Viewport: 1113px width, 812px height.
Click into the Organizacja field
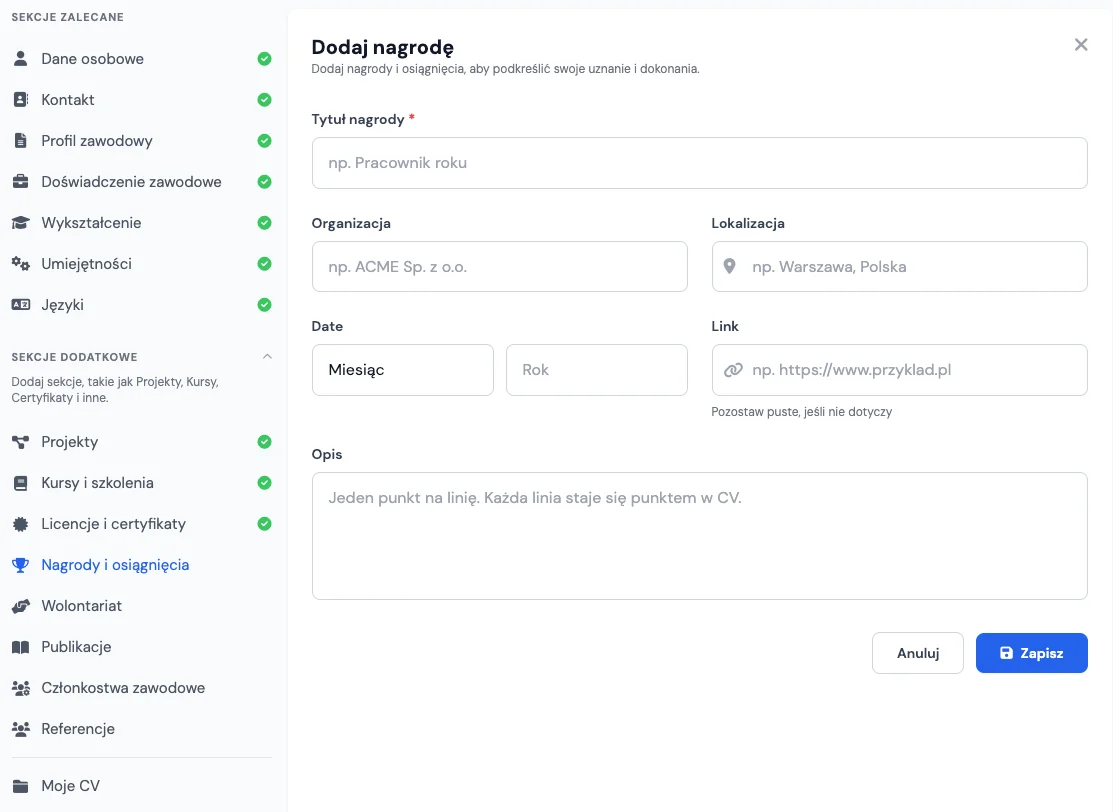499,267
